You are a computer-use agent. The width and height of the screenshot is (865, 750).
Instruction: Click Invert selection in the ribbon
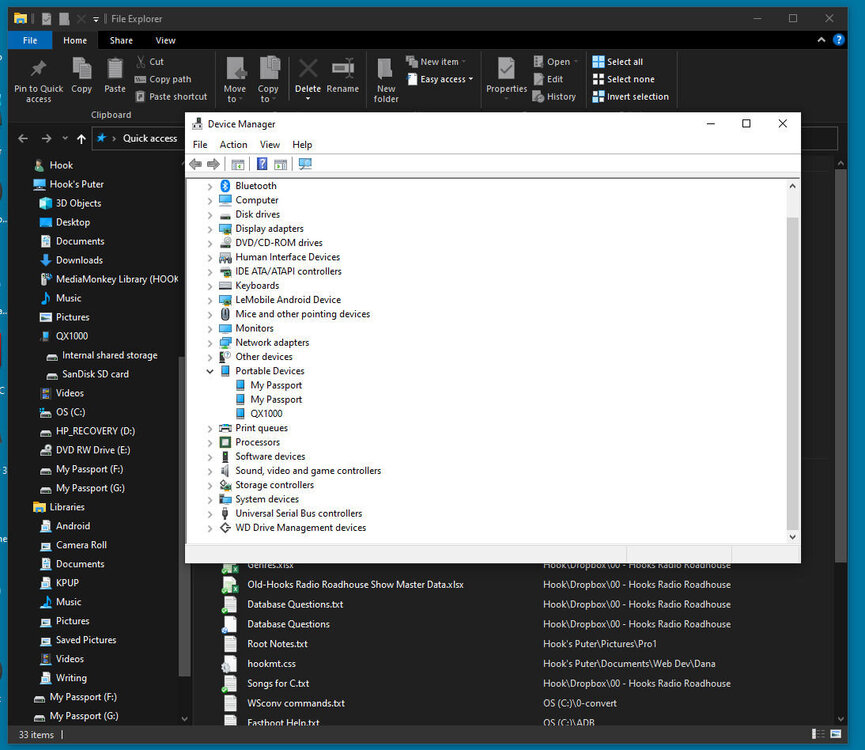click(x=637, y=97)
